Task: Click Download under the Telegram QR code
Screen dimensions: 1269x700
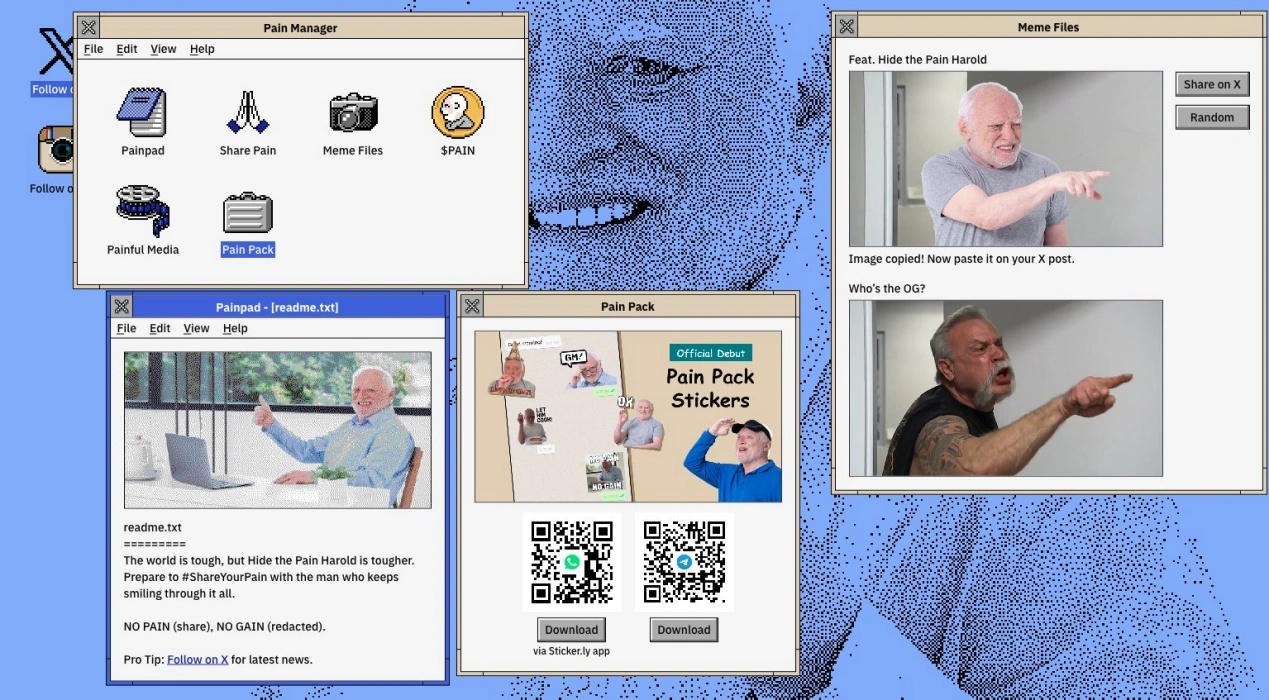Action: click(x=684, y=630)
